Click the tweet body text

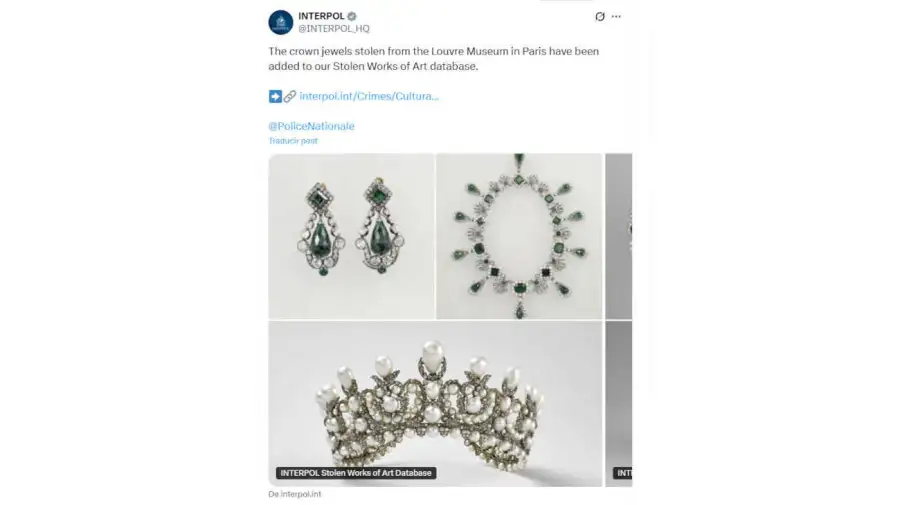tap(433, 59)
